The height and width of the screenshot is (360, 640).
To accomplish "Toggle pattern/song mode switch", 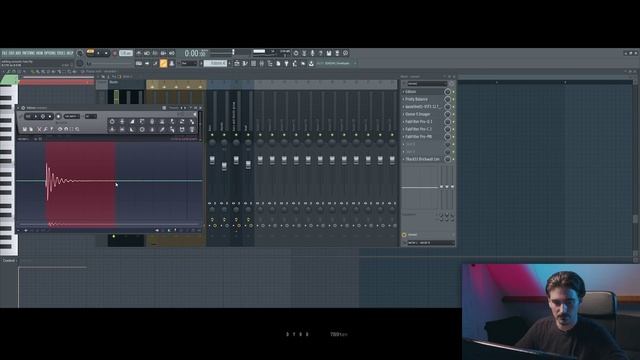I will pyautogui.click(x=91, y=52).
